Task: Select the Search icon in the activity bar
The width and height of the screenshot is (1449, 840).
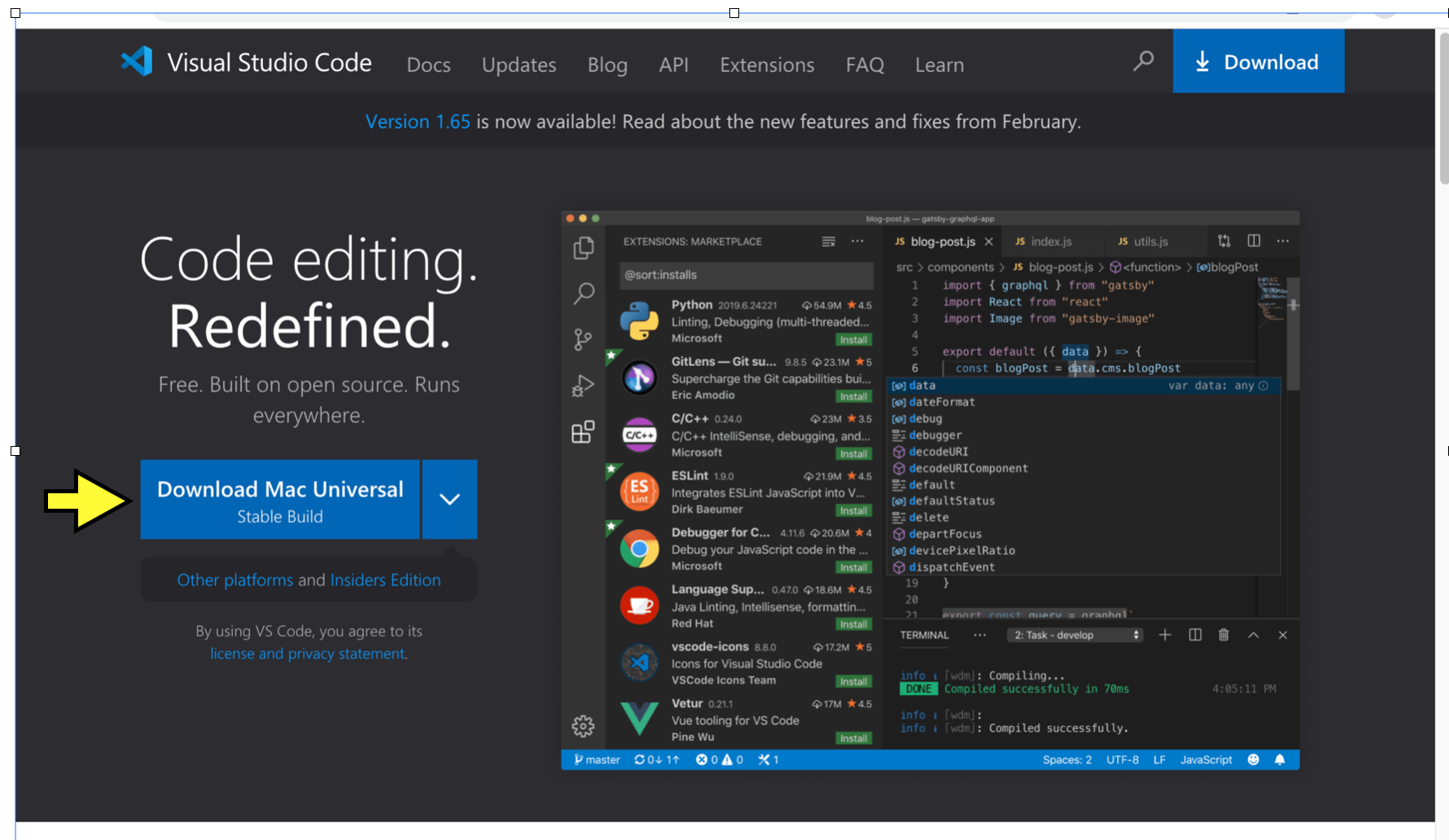Action: (583, 294)
